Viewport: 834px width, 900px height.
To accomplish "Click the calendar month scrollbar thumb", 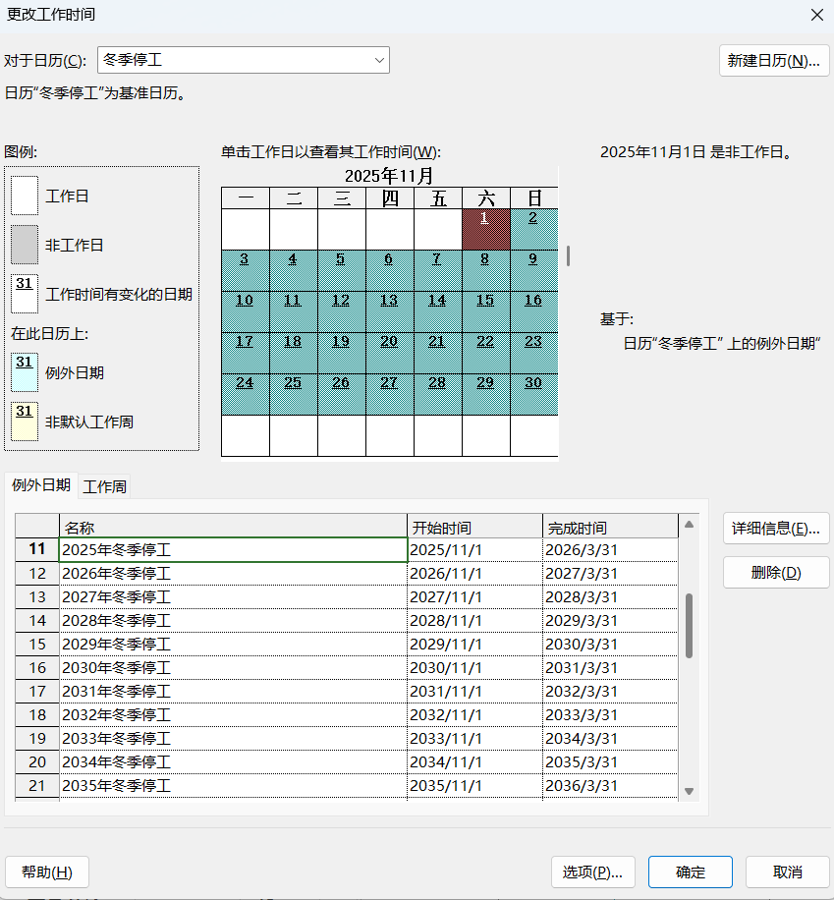I will tap(568, 256).
